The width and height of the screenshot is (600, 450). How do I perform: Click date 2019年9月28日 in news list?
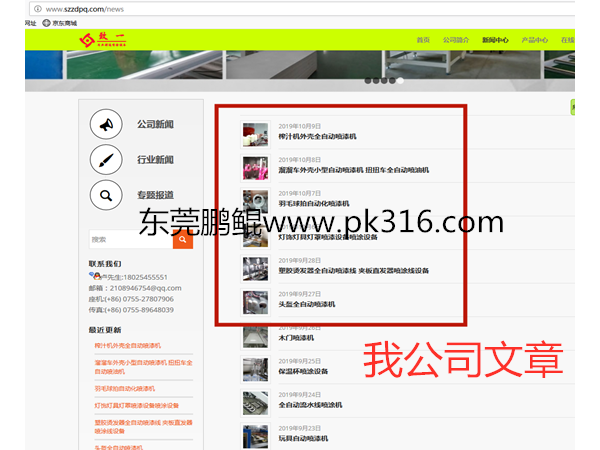(x=300, y=261)
